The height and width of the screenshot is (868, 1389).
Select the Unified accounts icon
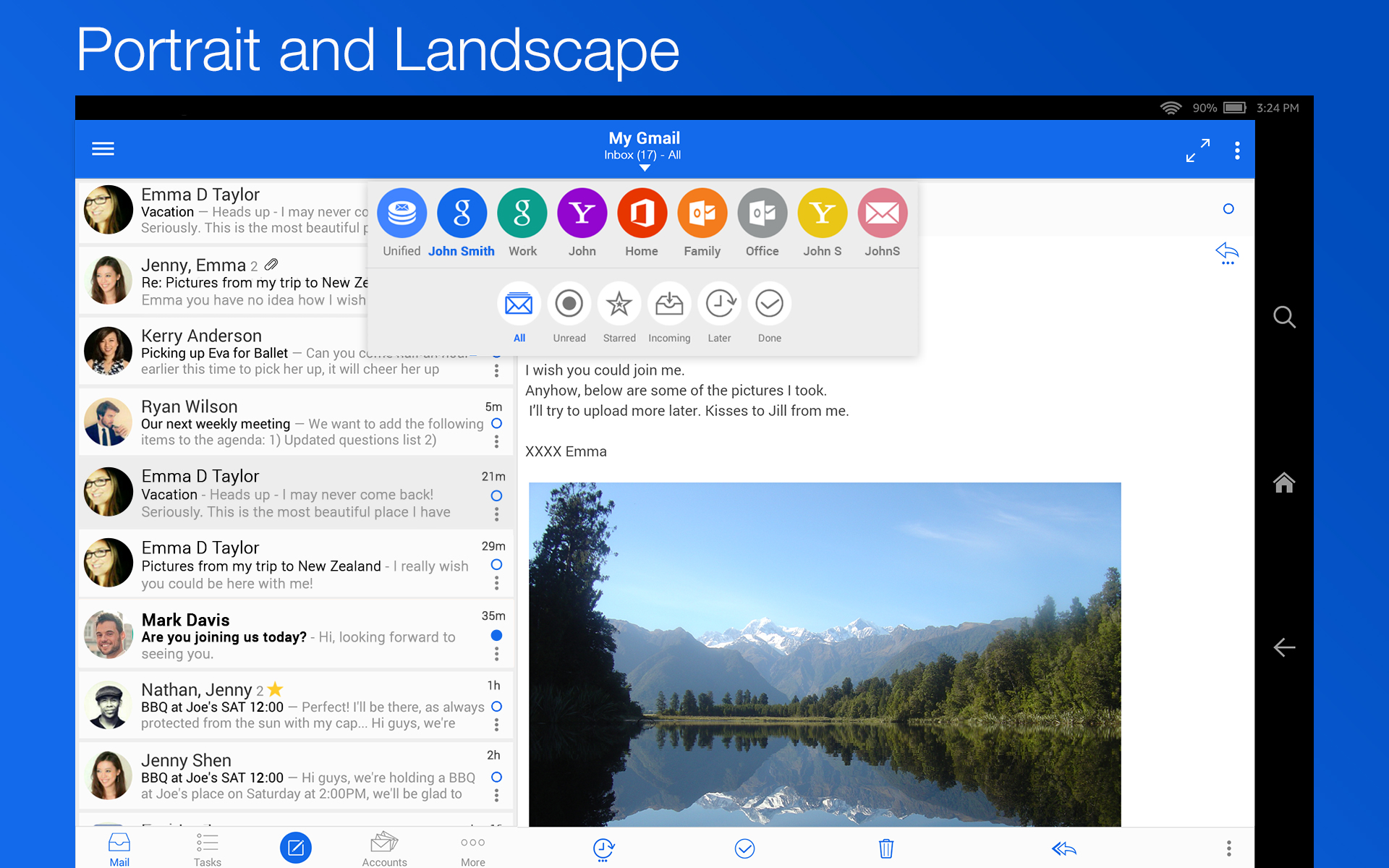tap(402, 213)
